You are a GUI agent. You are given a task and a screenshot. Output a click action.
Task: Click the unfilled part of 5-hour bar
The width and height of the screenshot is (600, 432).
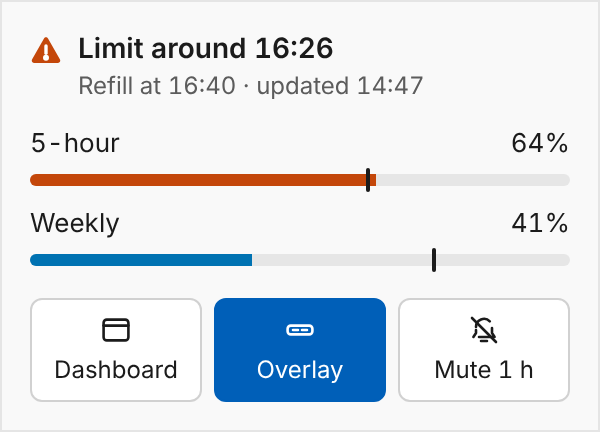tap(473, 180)
